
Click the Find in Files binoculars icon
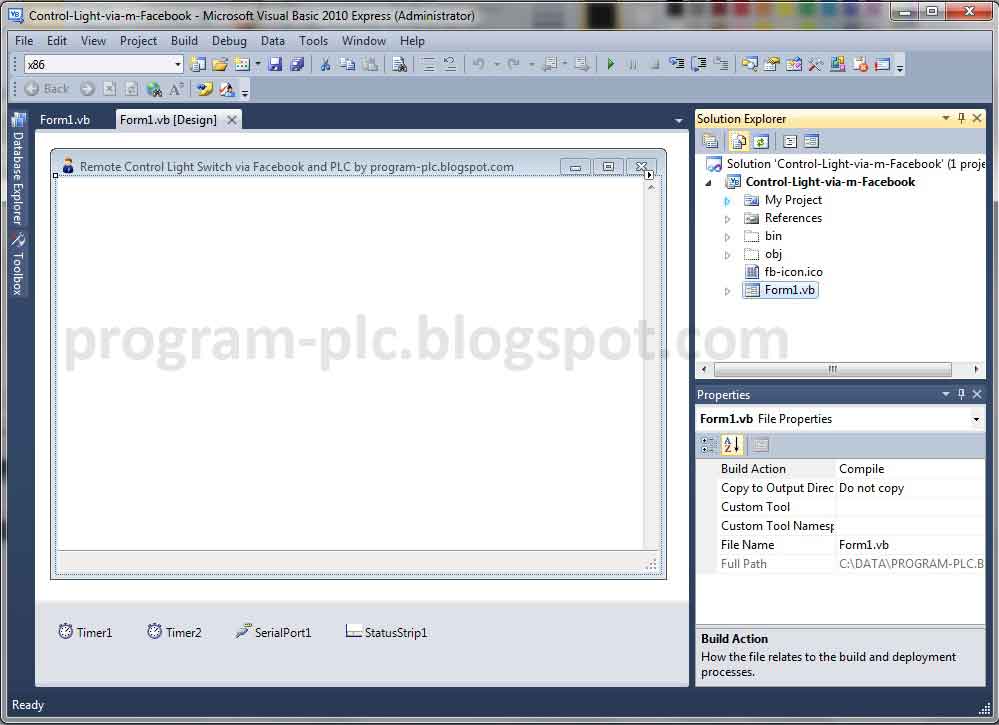coord(399,64)
